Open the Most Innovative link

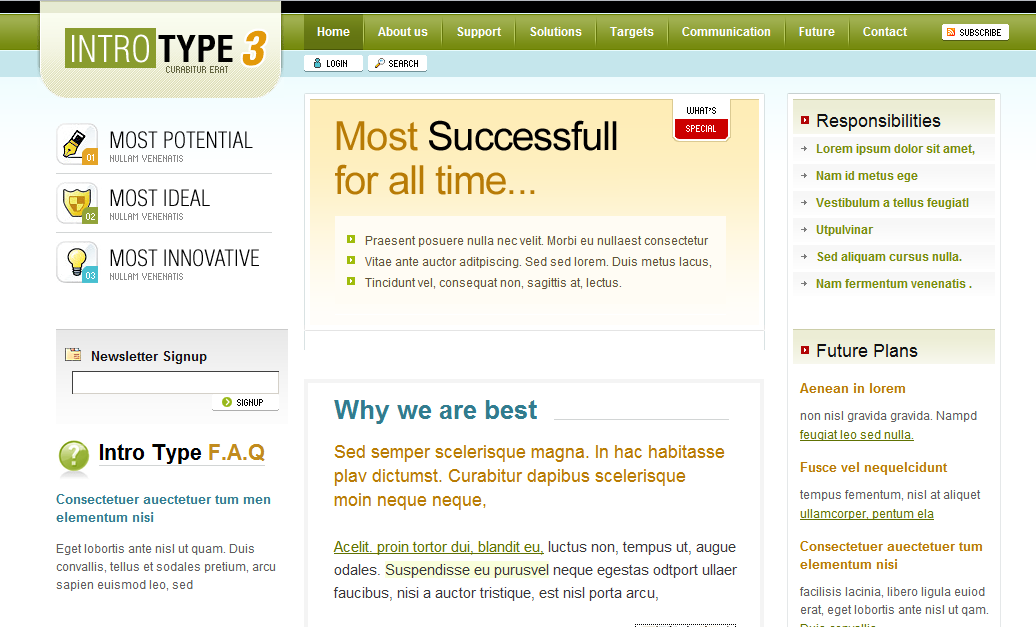184,258
